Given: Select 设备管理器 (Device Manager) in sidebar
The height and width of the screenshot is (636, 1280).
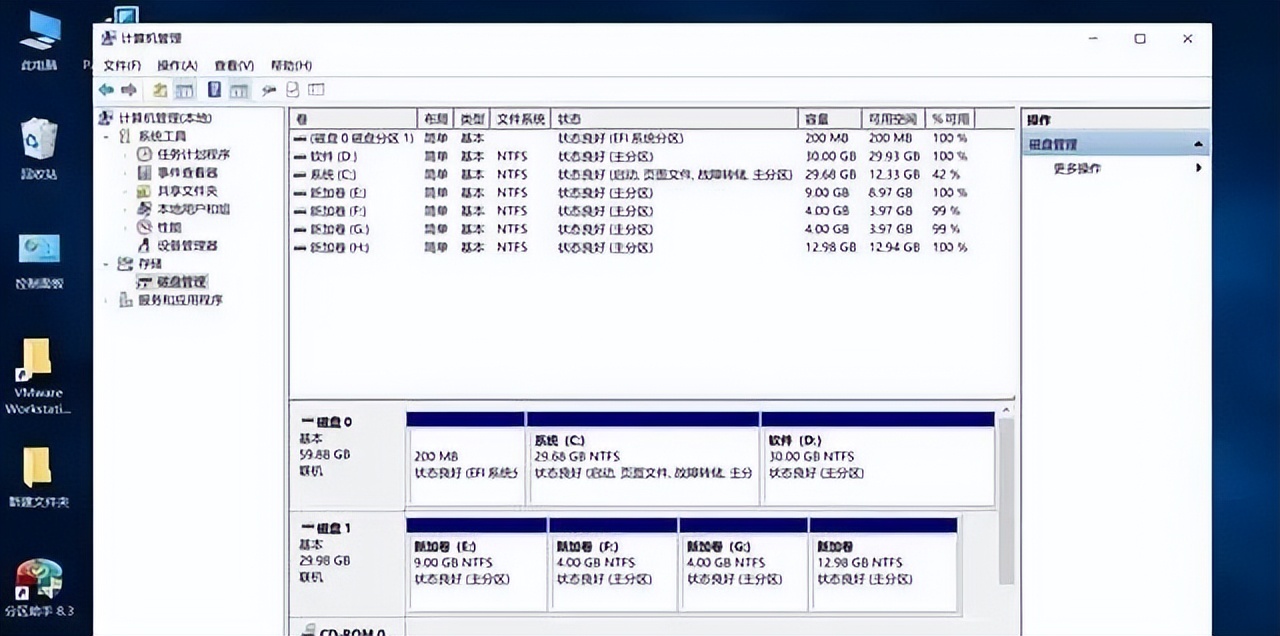Looking at the screenshot, I should (187, 245).
